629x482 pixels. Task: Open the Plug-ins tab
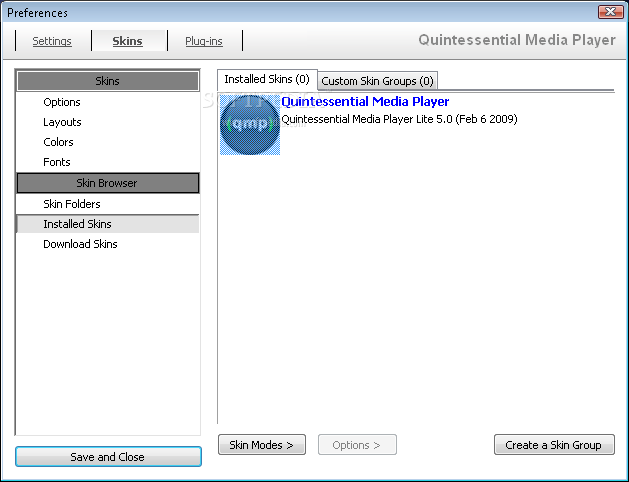(204, 41)
